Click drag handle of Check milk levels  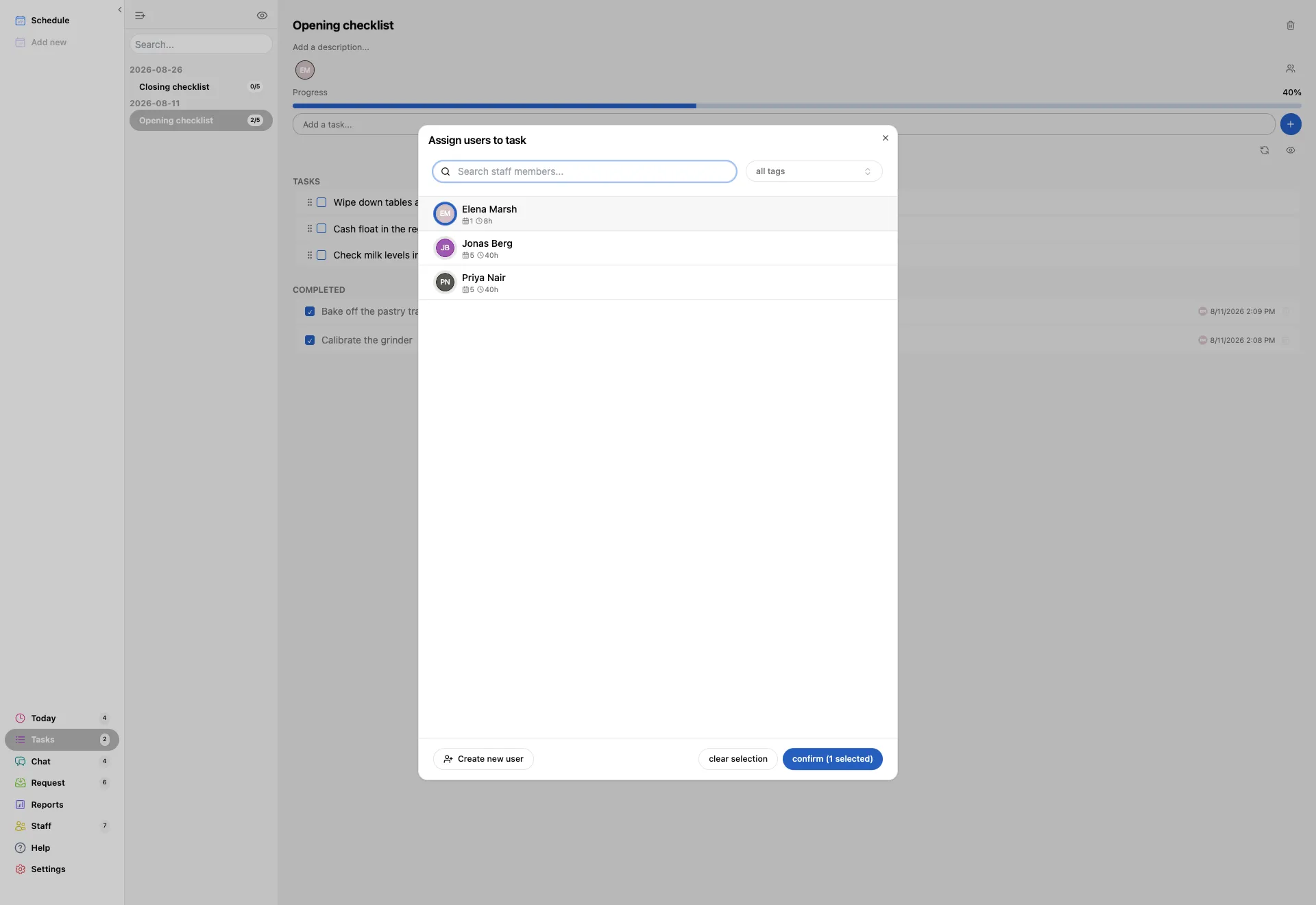[x=309, y=255]
